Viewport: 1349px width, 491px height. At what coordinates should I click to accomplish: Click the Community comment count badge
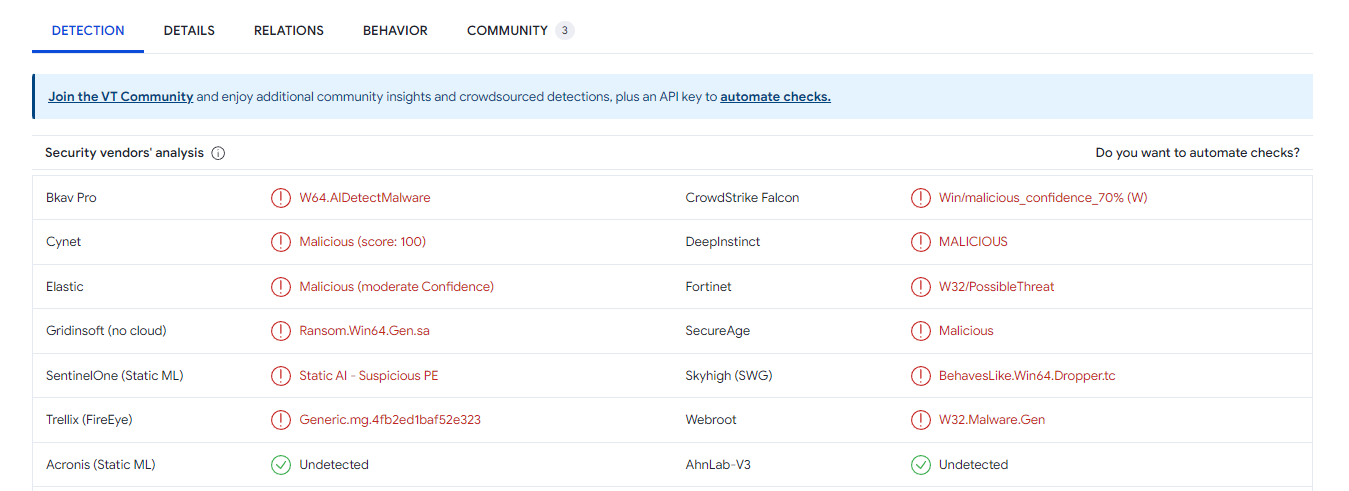565,31
